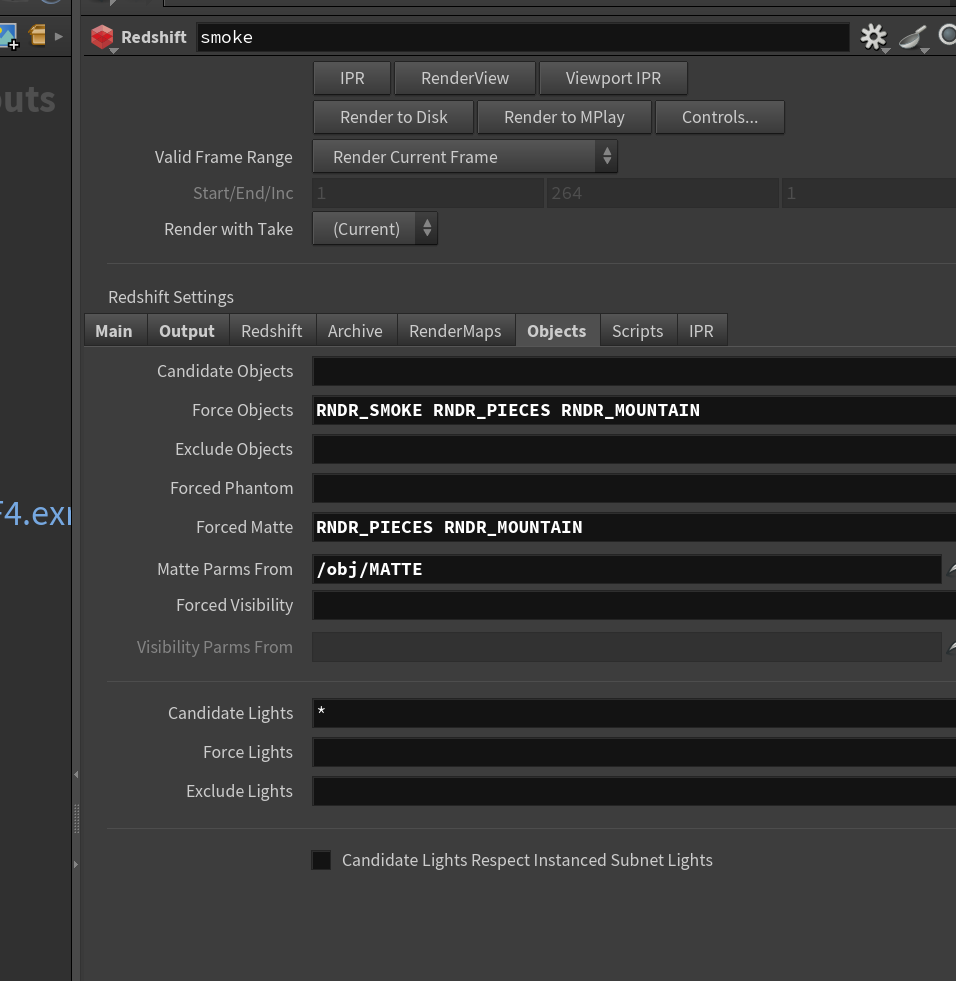Open the gear parameter settings menu
The height and width of the screenshot is (981, 956).
tap(873, 38)
